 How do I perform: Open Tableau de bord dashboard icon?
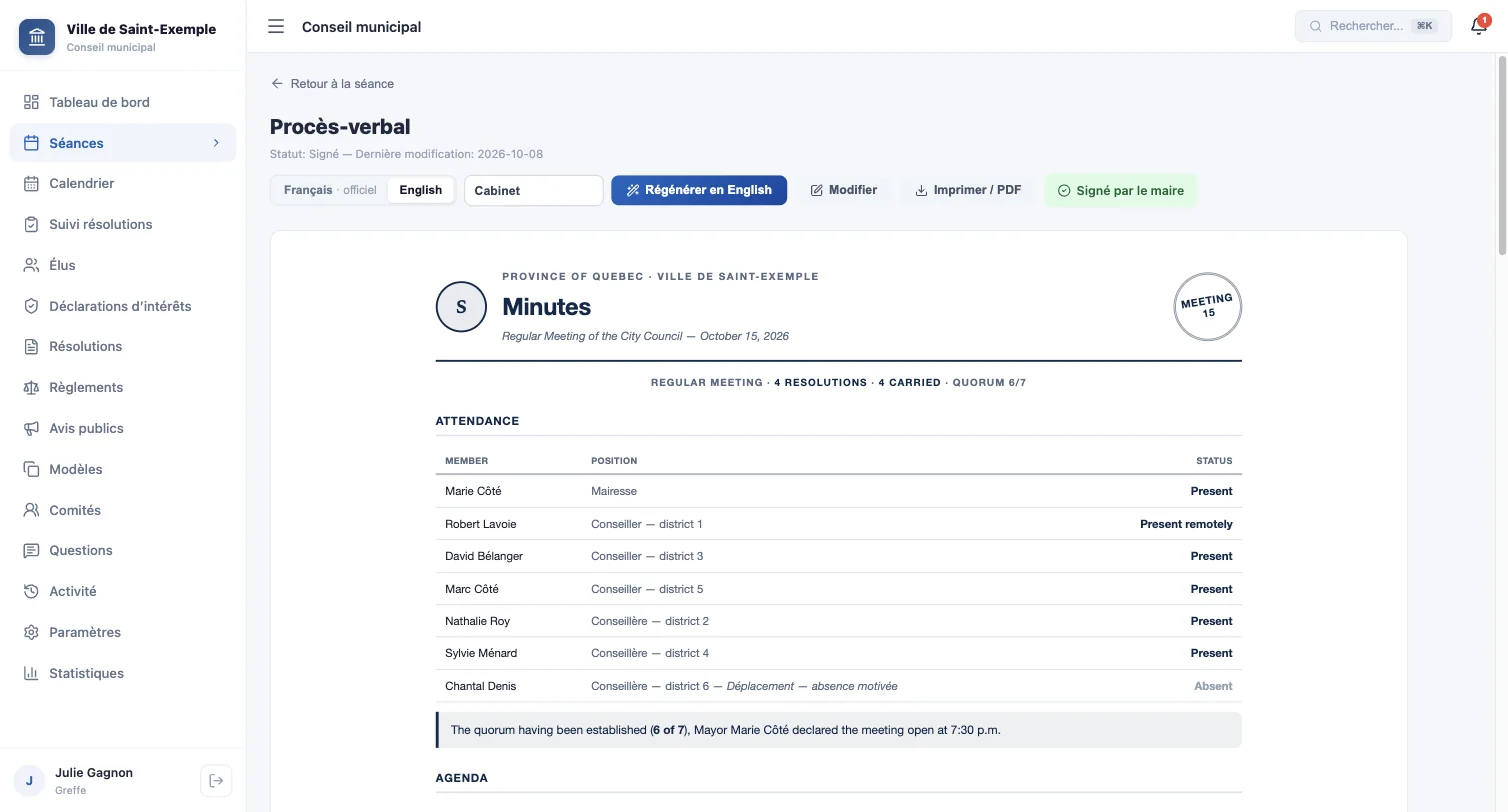coord(31,102)
